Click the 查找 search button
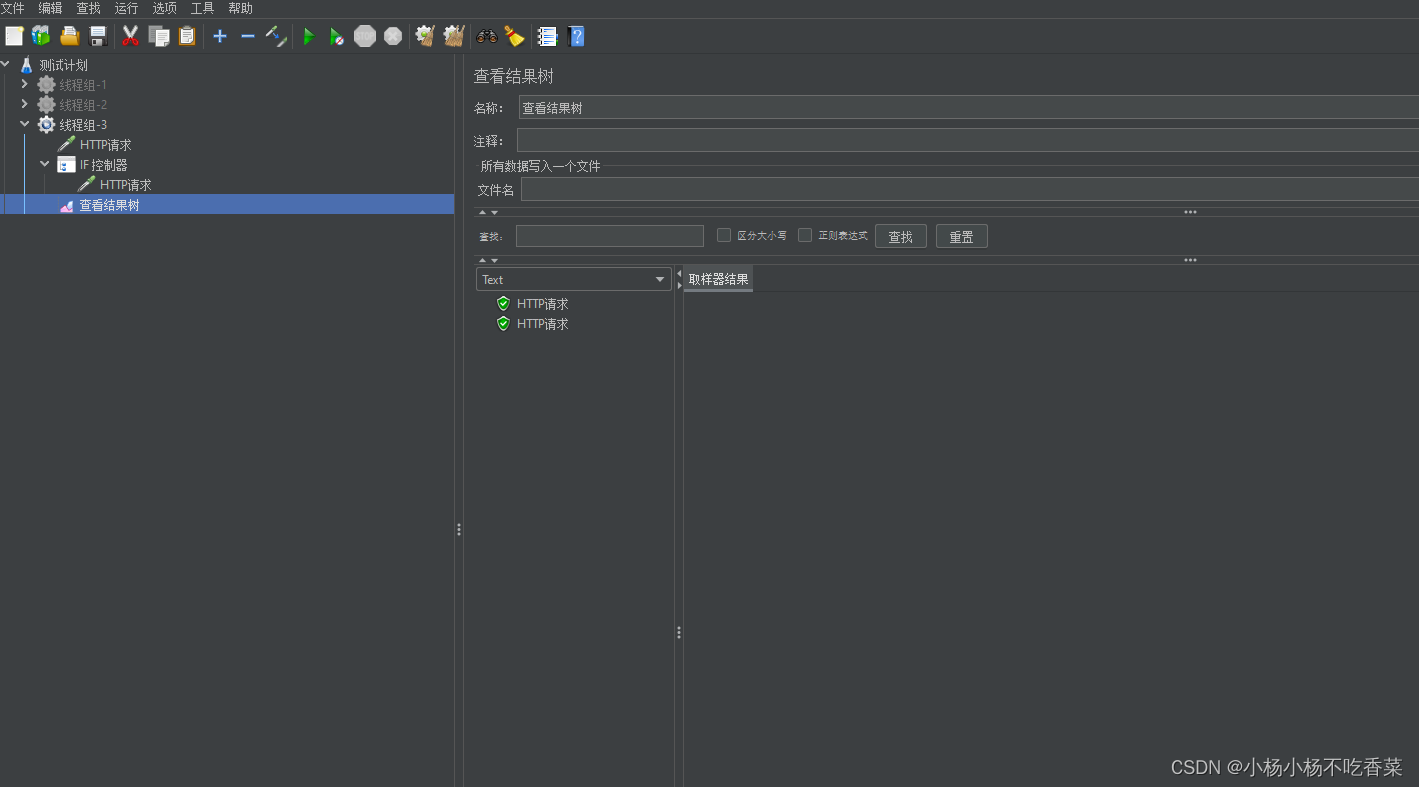 click(x=901, y=236)
